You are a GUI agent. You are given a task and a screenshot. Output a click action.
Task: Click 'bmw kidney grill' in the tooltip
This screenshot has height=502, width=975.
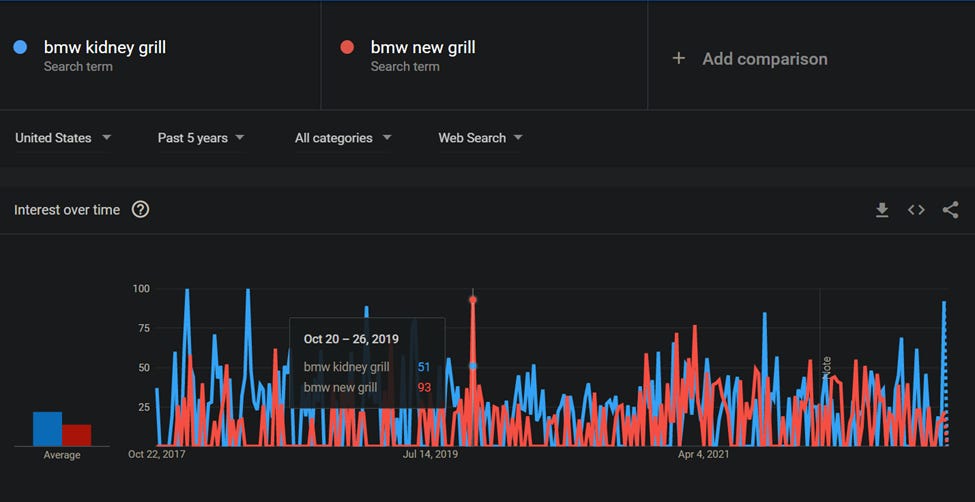(346, 367)
